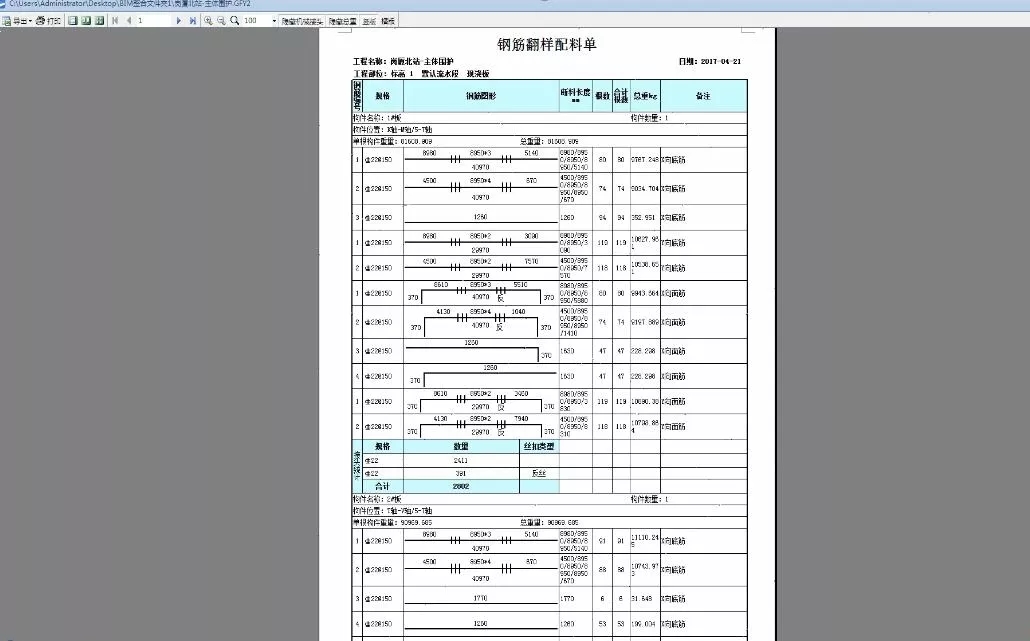The image size is (1030, 641).
Task: Switch to 竖纸 portrait orientation
Action: pos(369,21)
